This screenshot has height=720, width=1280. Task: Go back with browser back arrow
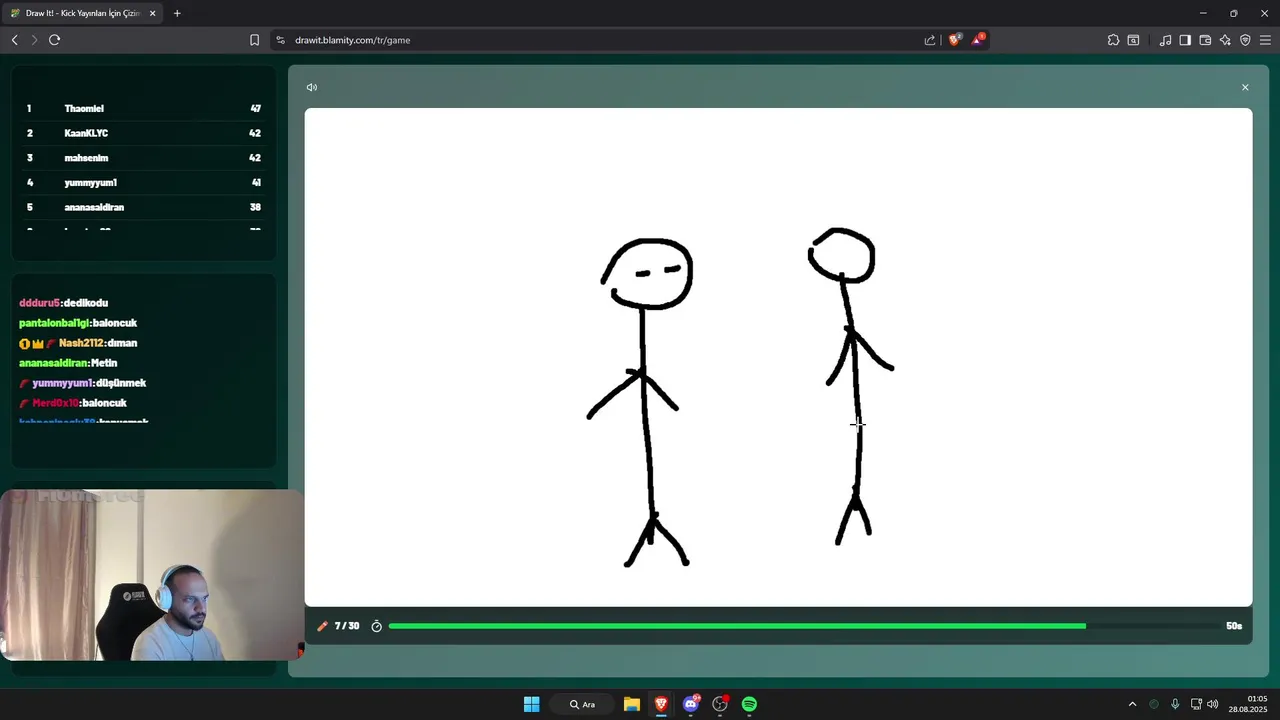pyautogui.click(x=15, y=40)
